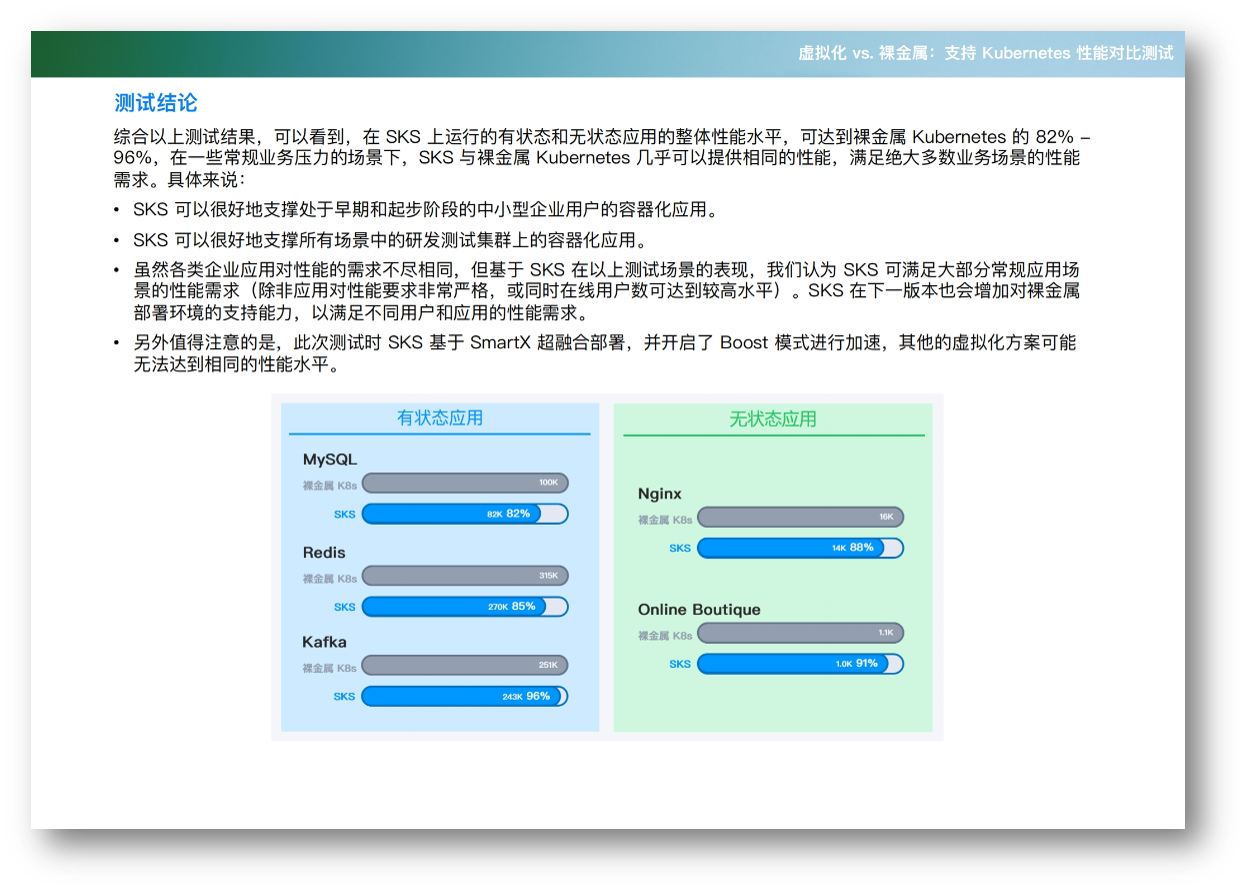
Task: Click the SKS label under Redis
Action: coord(344,607)
